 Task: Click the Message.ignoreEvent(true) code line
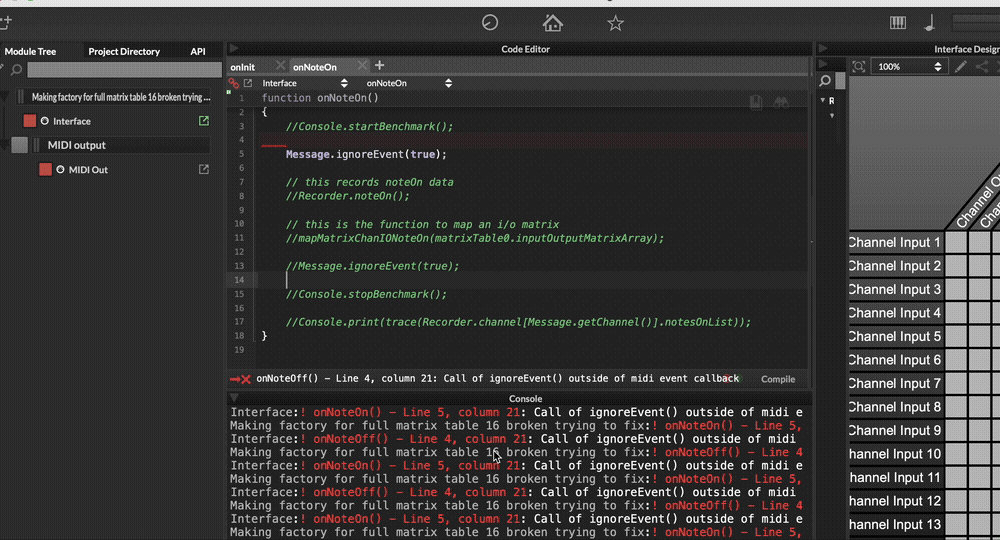(x=366, y=154)
